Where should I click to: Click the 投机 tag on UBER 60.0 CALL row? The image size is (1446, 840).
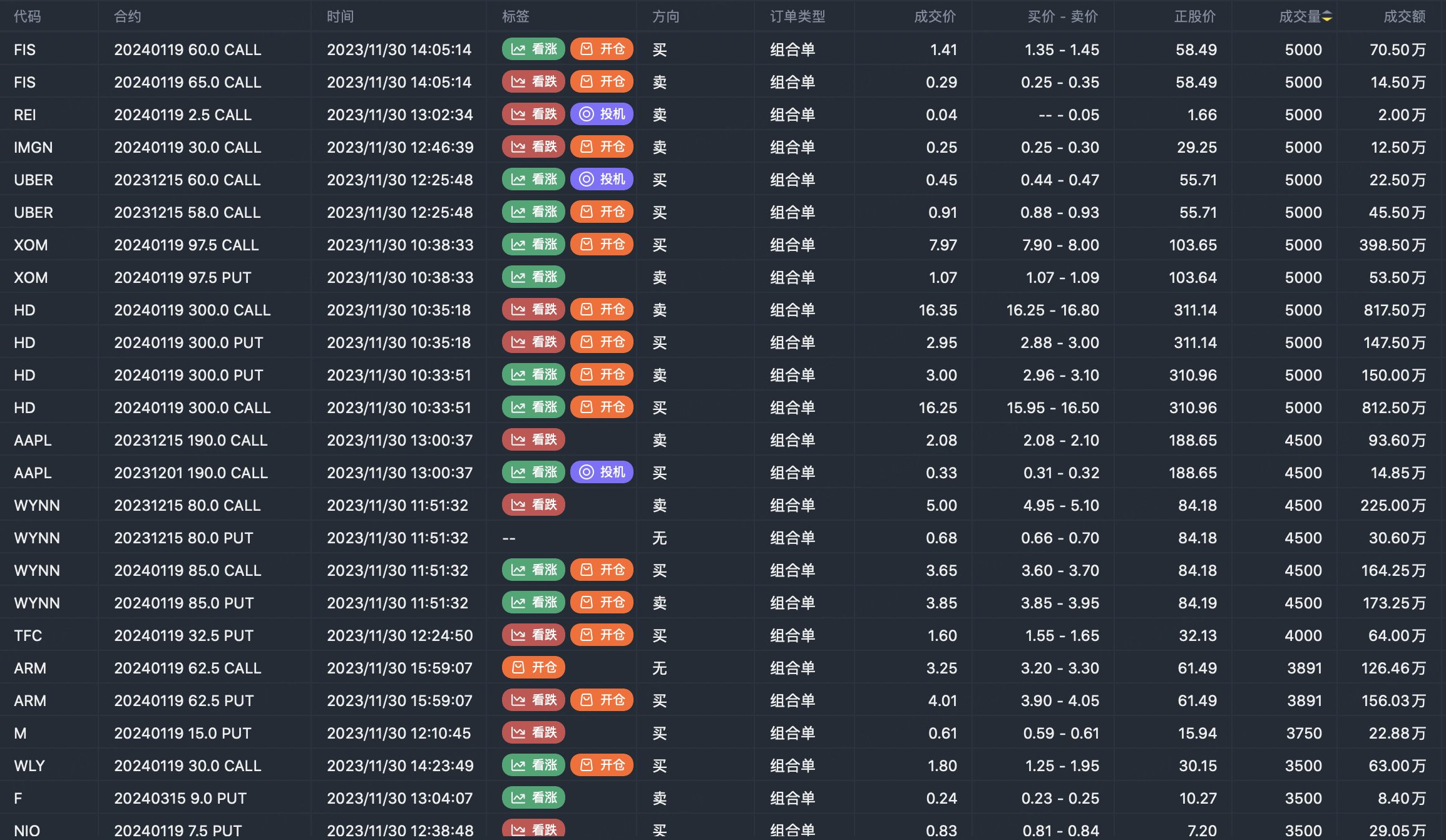tap(602, 180)
